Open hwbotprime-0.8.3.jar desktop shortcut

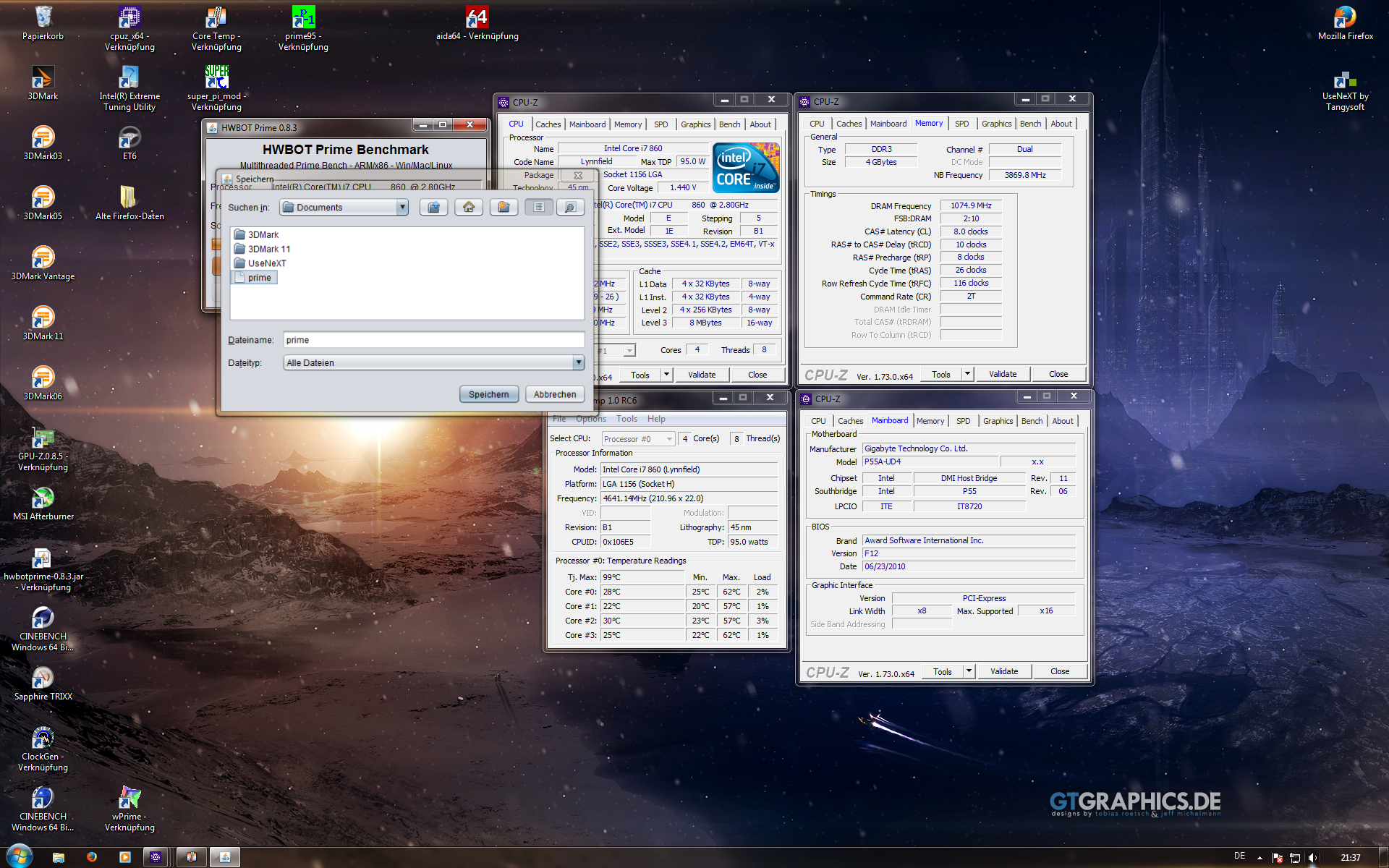tap(43, 569)
